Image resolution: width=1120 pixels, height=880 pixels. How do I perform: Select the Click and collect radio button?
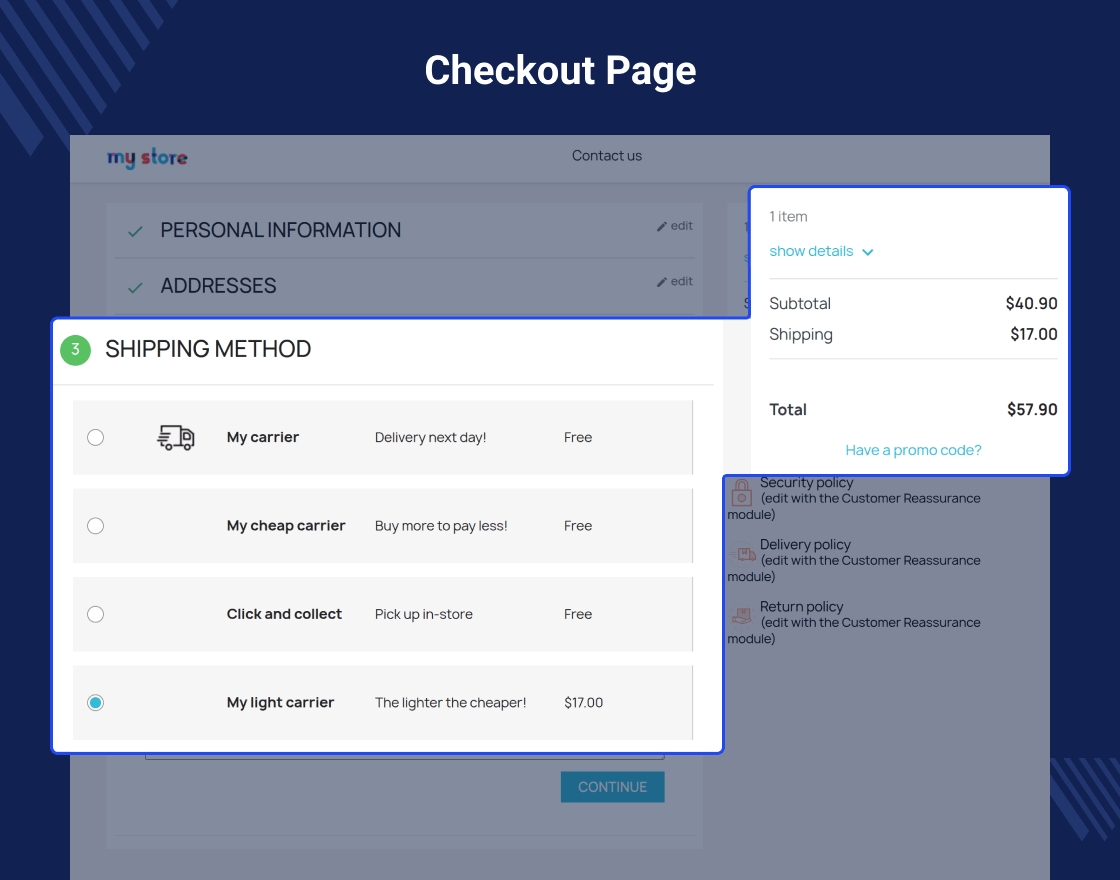pyautogui.click(x=96, y=614)
